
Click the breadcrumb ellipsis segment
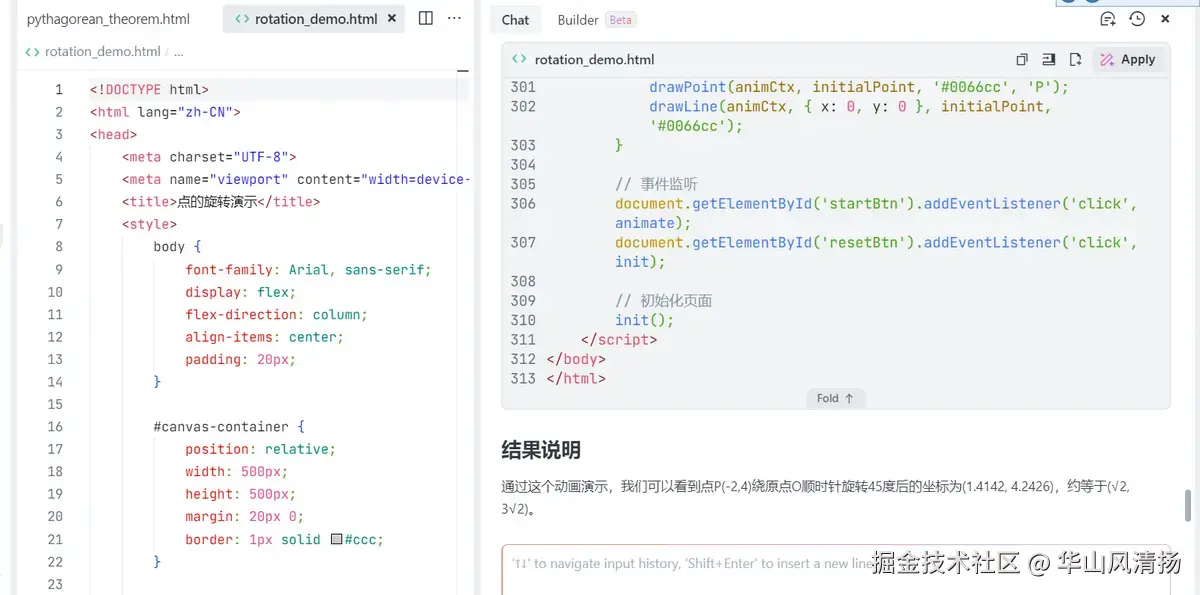coord(179,51)
